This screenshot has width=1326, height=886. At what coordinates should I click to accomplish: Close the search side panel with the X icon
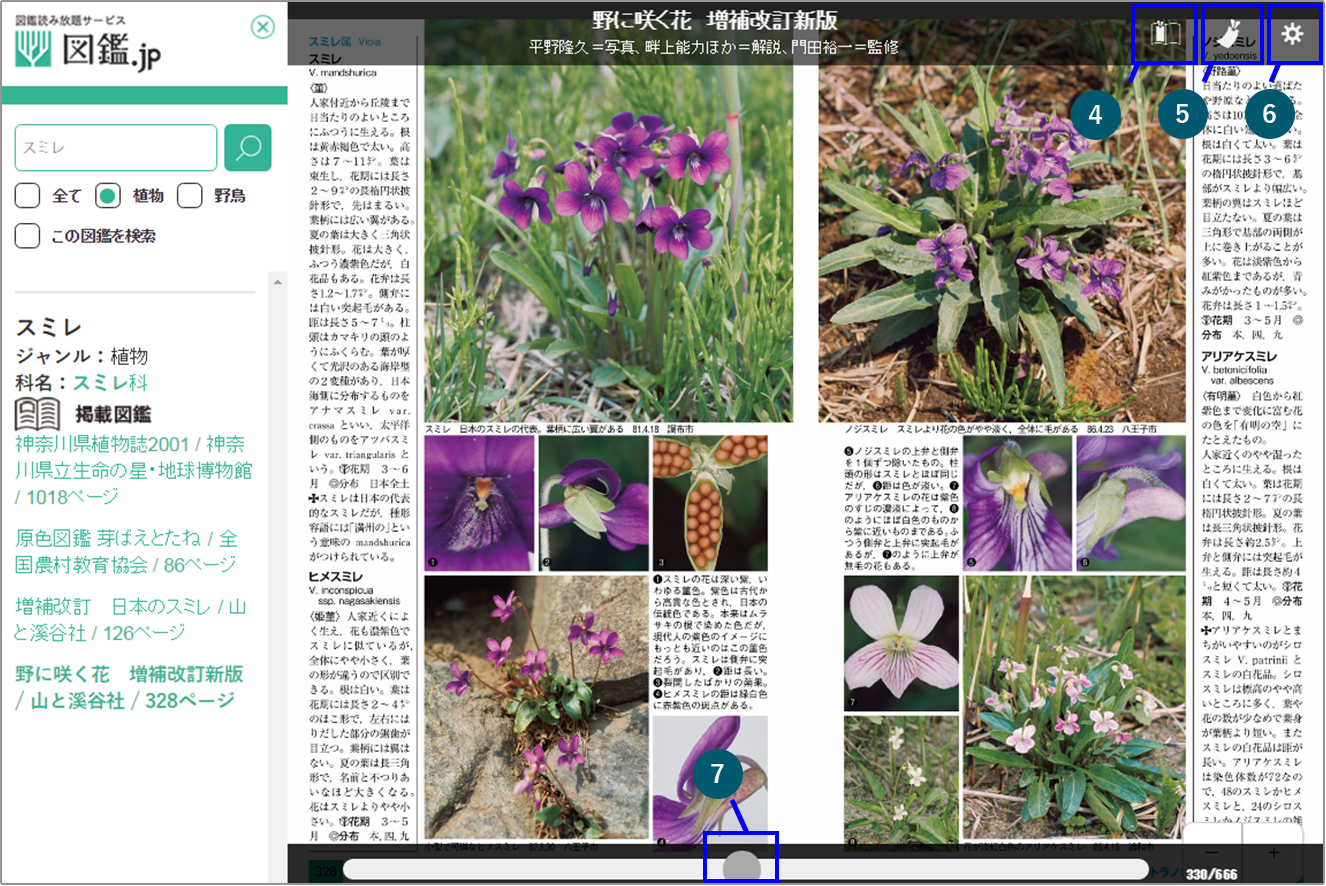tap(262, 27)
